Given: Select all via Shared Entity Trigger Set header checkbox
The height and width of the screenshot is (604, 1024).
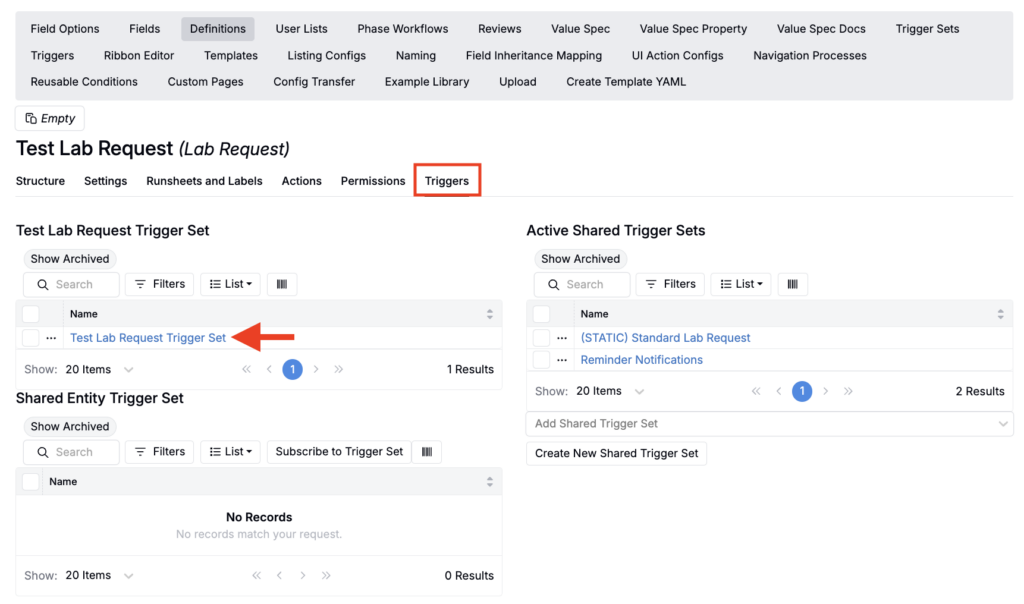Looking at the screenshot, I should click(30, 482).
